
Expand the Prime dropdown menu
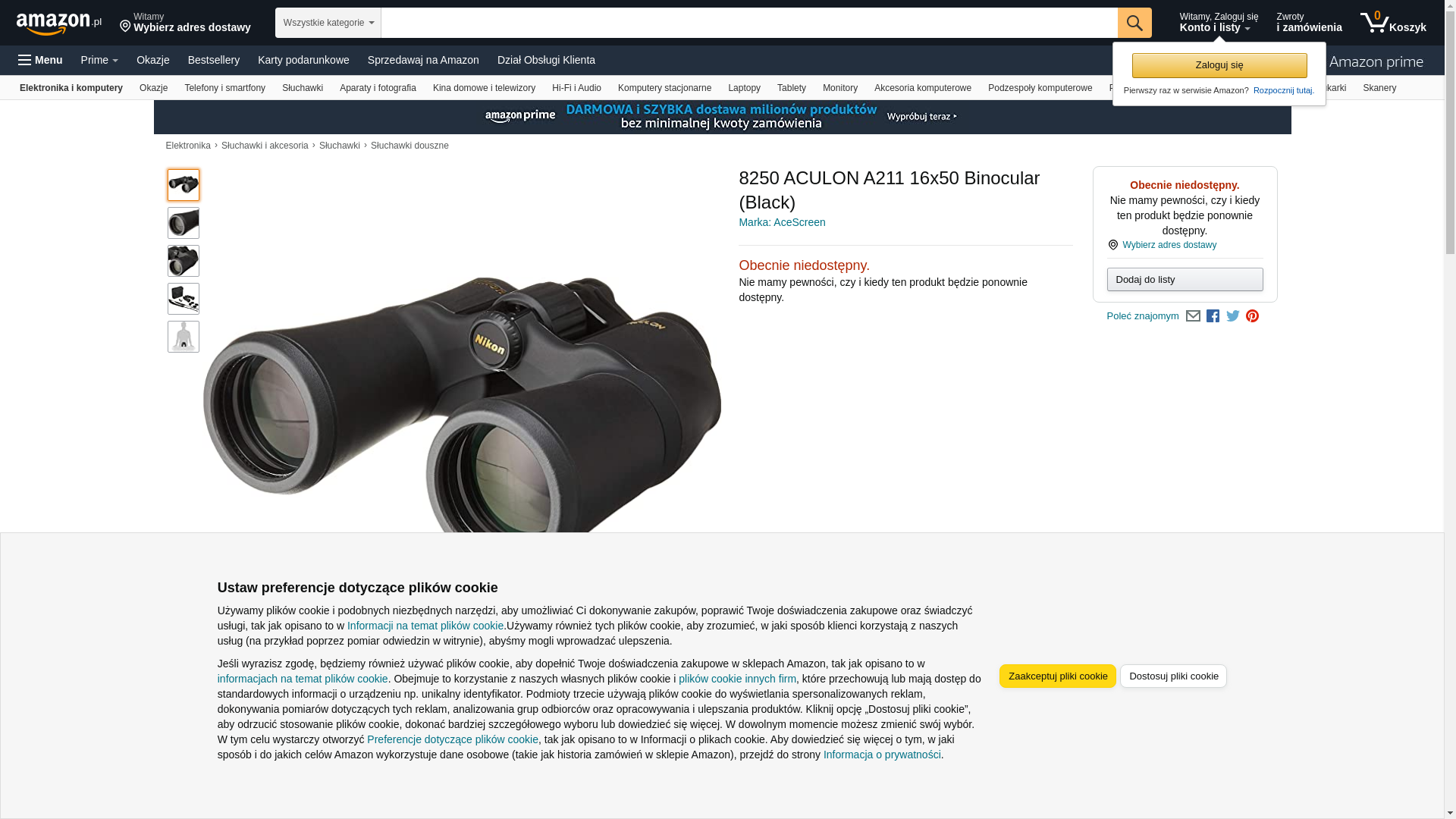tap(99, 60)
